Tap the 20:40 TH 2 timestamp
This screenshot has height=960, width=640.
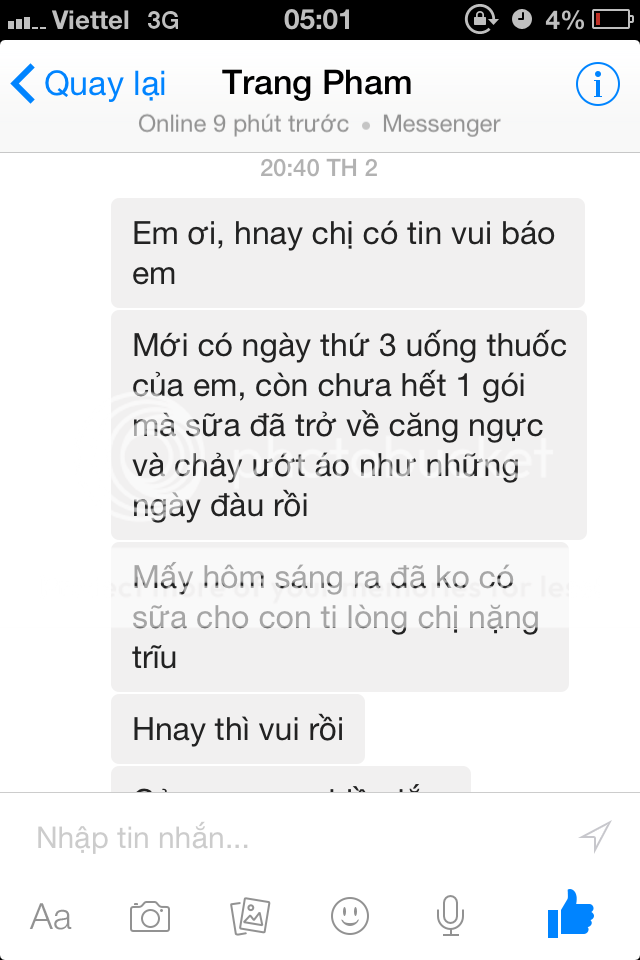(318, 168)
